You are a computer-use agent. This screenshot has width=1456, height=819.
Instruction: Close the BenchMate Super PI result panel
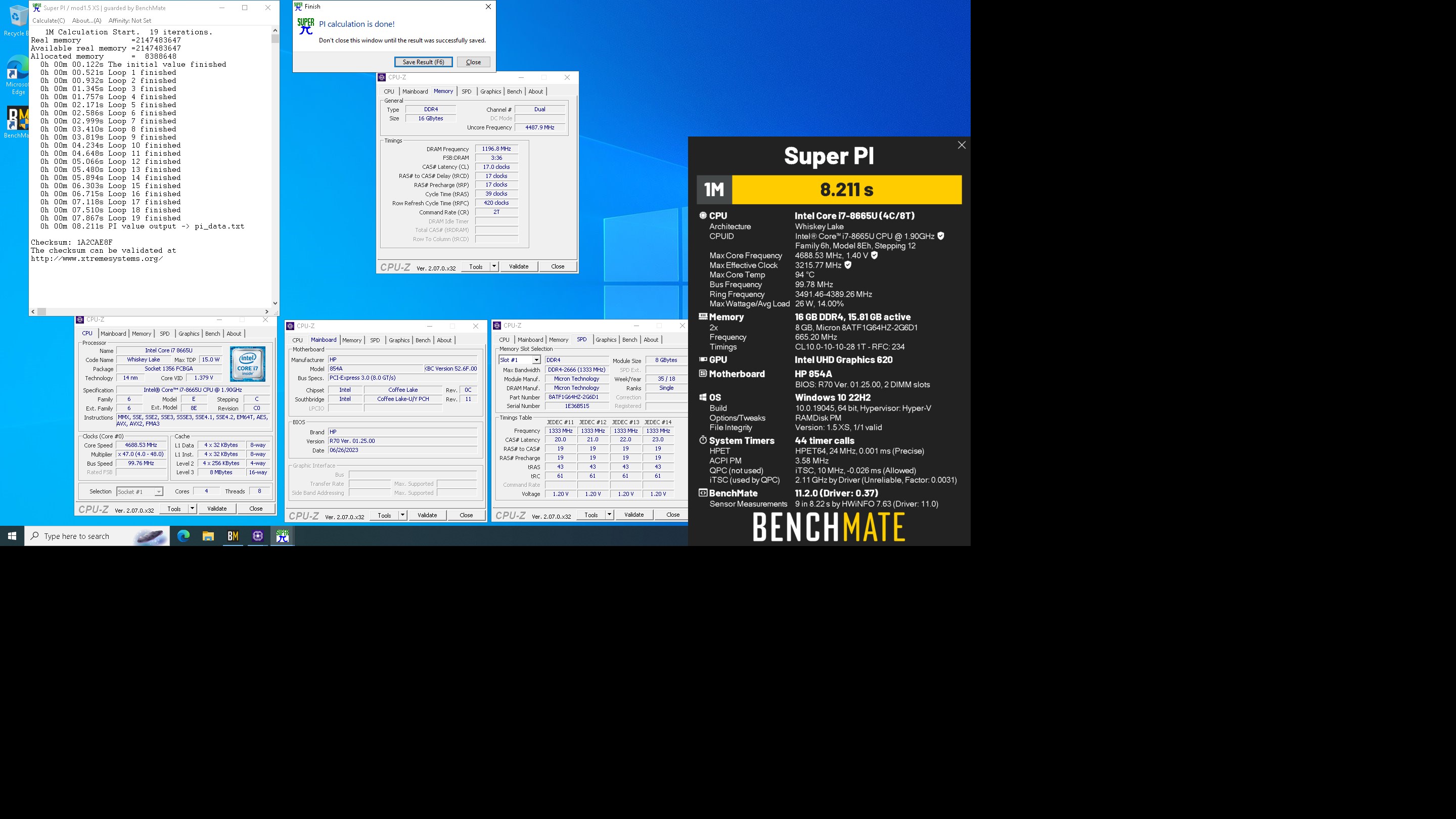pyautogui.click(x=962, y=145)
